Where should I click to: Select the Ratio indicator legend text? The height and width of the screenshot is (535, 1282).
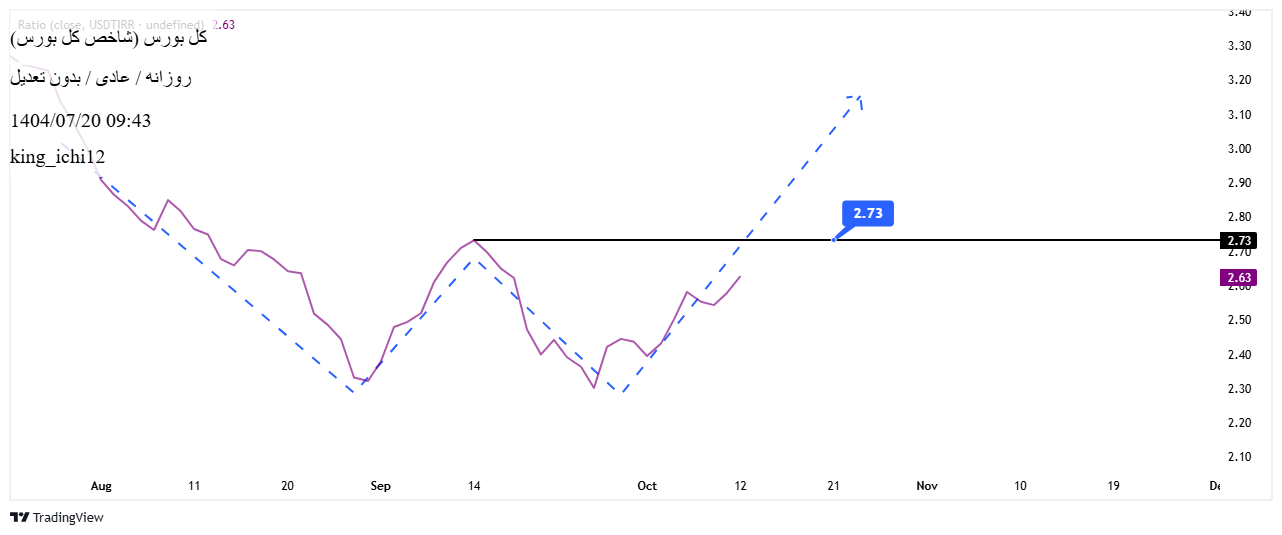pyautogui.click(x=110, y=24)
